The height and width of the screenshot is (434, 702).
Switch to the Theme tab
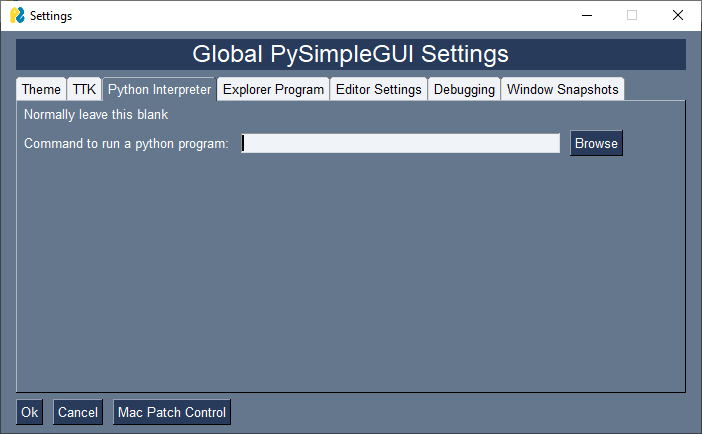(x=41, y=89)
